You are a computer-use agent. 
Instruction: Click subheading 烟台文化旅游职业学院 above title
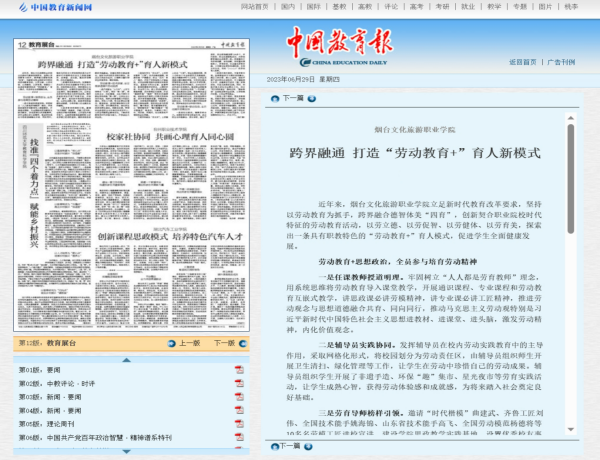point(415,130)
